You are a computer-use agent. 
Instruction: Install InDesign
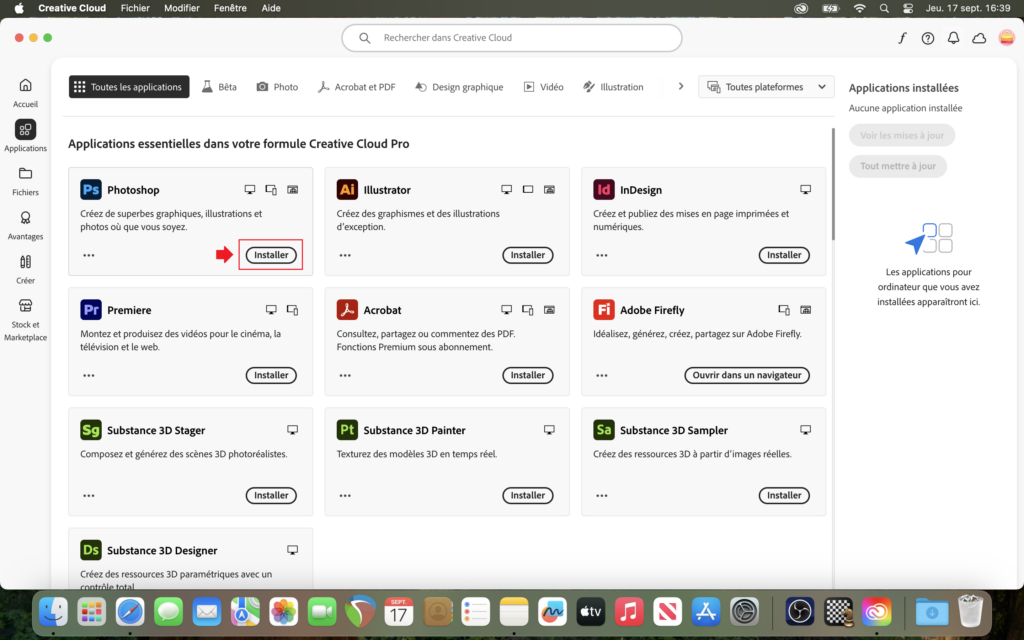784,255
